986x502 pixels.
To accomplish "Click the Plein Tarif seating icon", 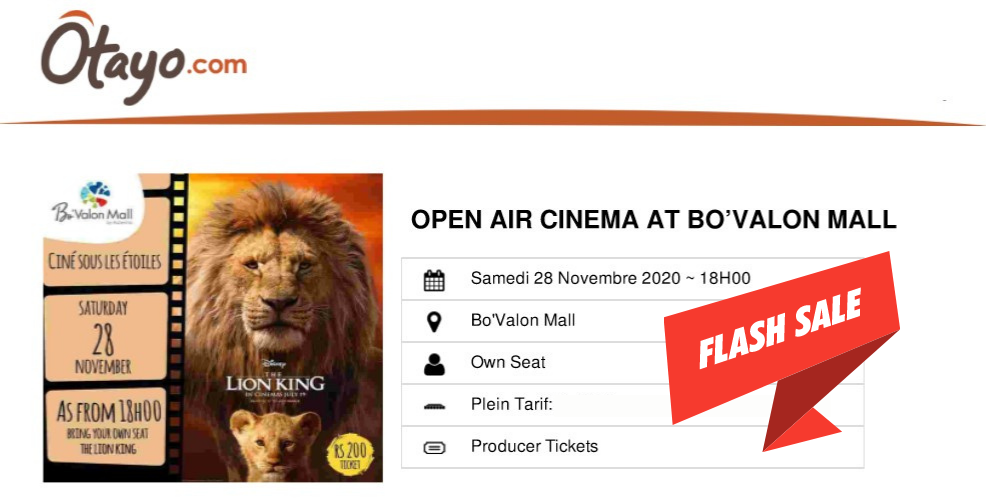I will (x=434, y=406).
